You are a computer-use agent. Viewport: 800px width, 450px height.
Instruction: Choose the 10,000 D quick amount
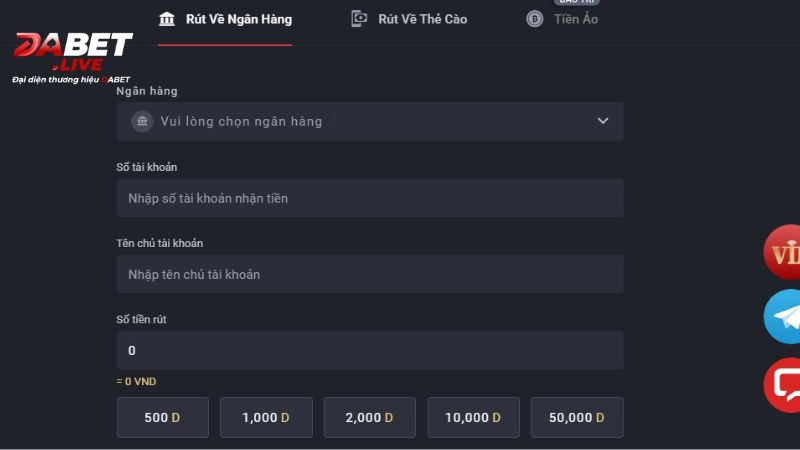[x=473, y=417]
